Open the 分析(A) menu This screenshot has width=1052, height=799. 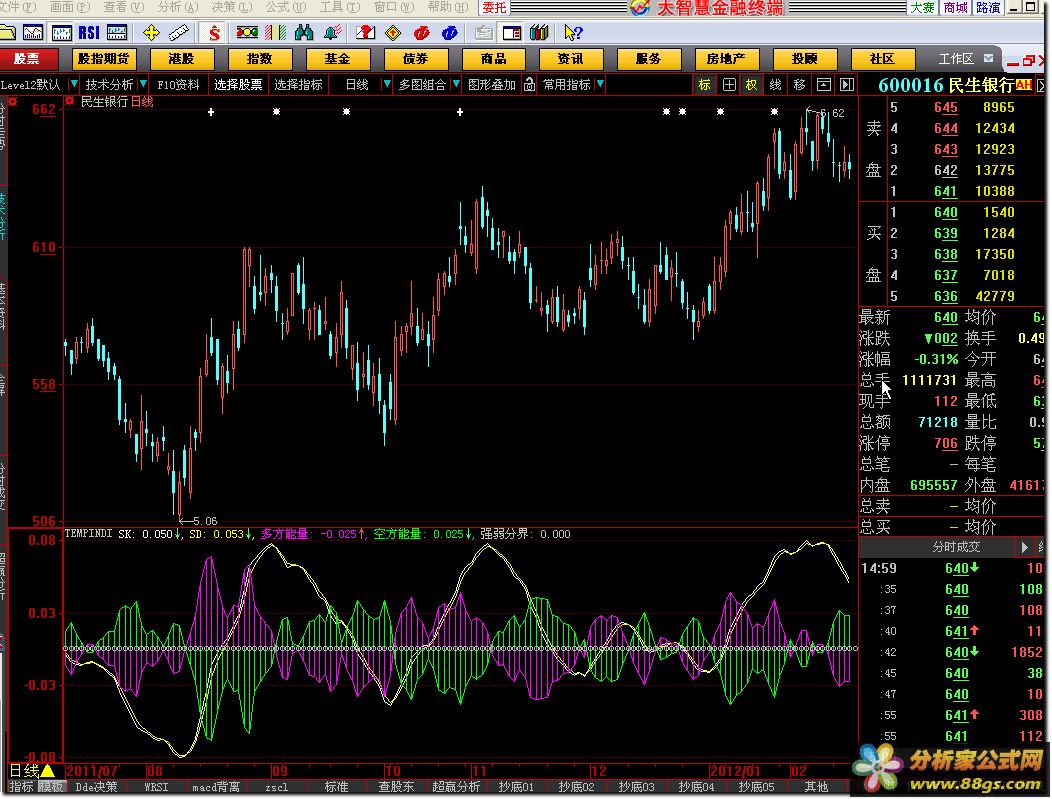[x=177, y=7]
